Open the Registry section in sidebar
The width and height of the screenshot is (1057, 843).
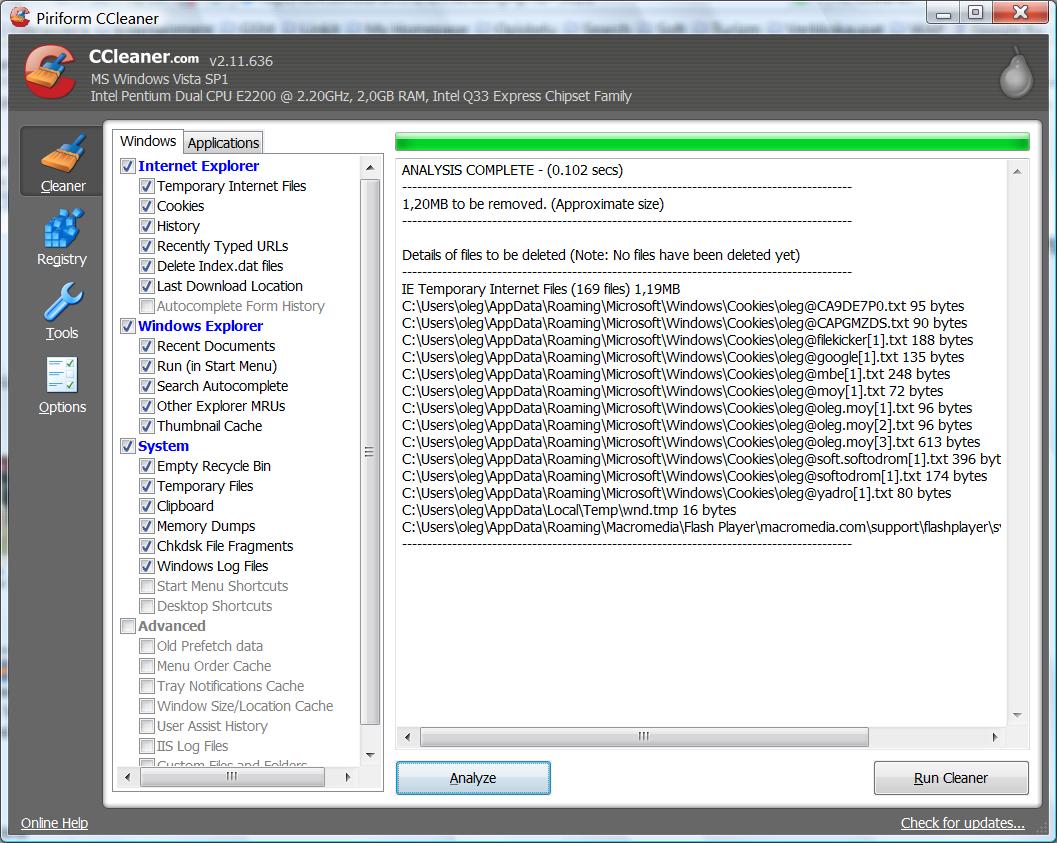(x=62, y=237)
